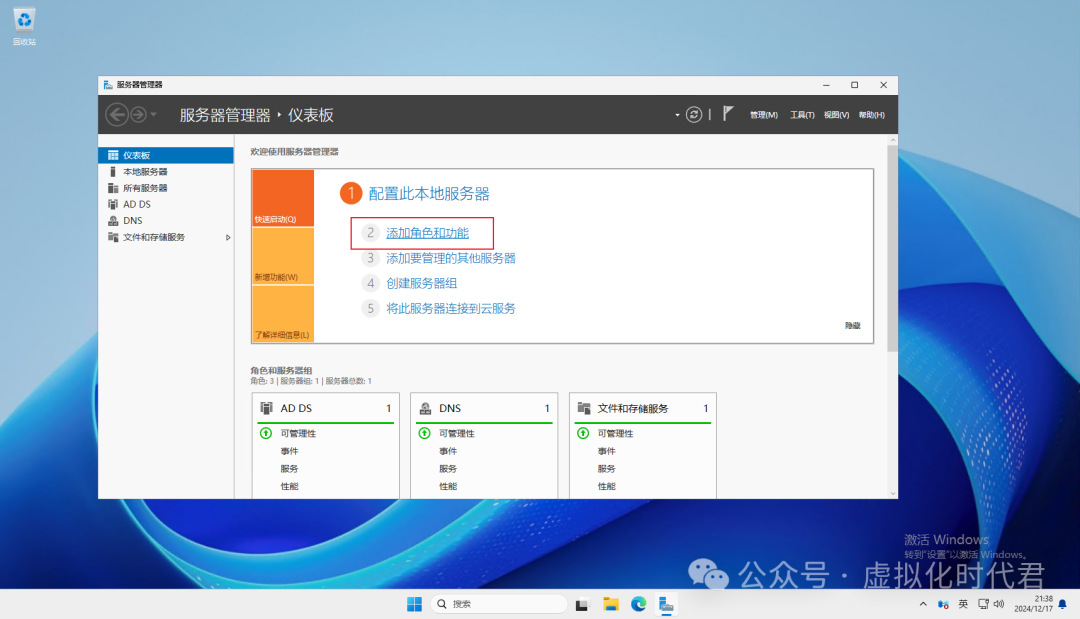Open the 工具(T) menu
The height and width of the screenshot is (619, 1080).
coord(802,115)
